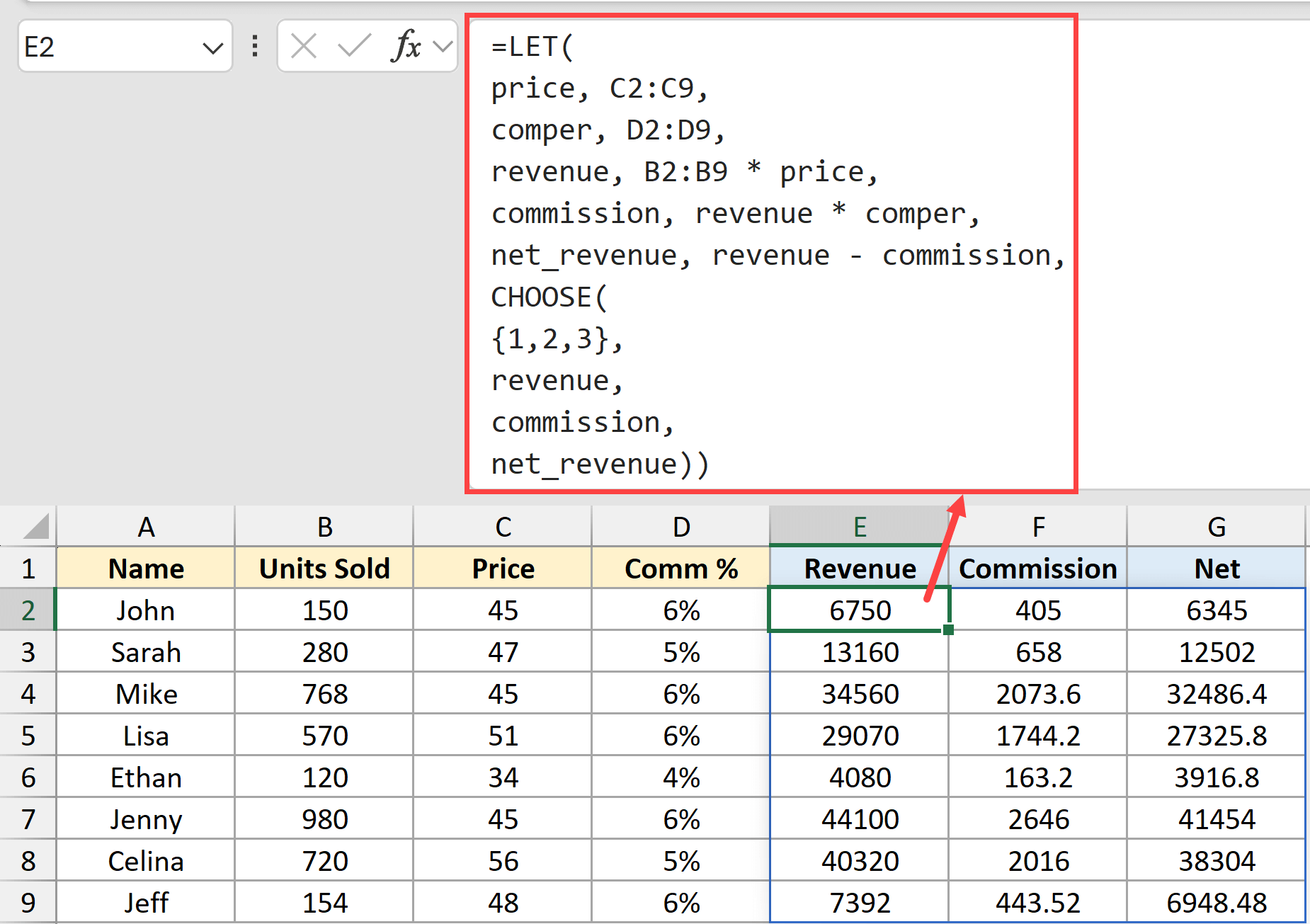Select commission cell 443.52
This screenshot has width=1310, height=924.
1038,902
